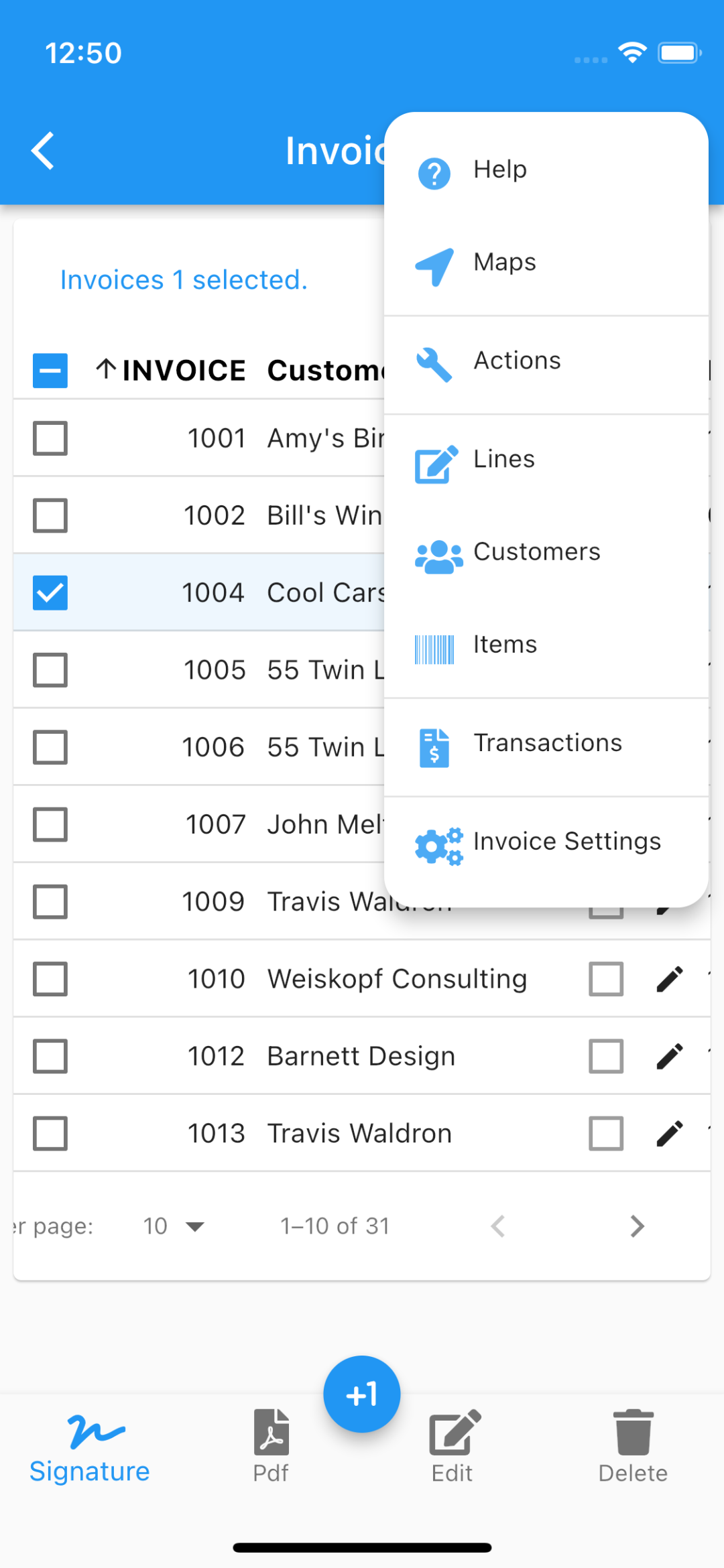Tap the blue +1 floating button
The image size is (724, 1568).
click(362, 1394)
